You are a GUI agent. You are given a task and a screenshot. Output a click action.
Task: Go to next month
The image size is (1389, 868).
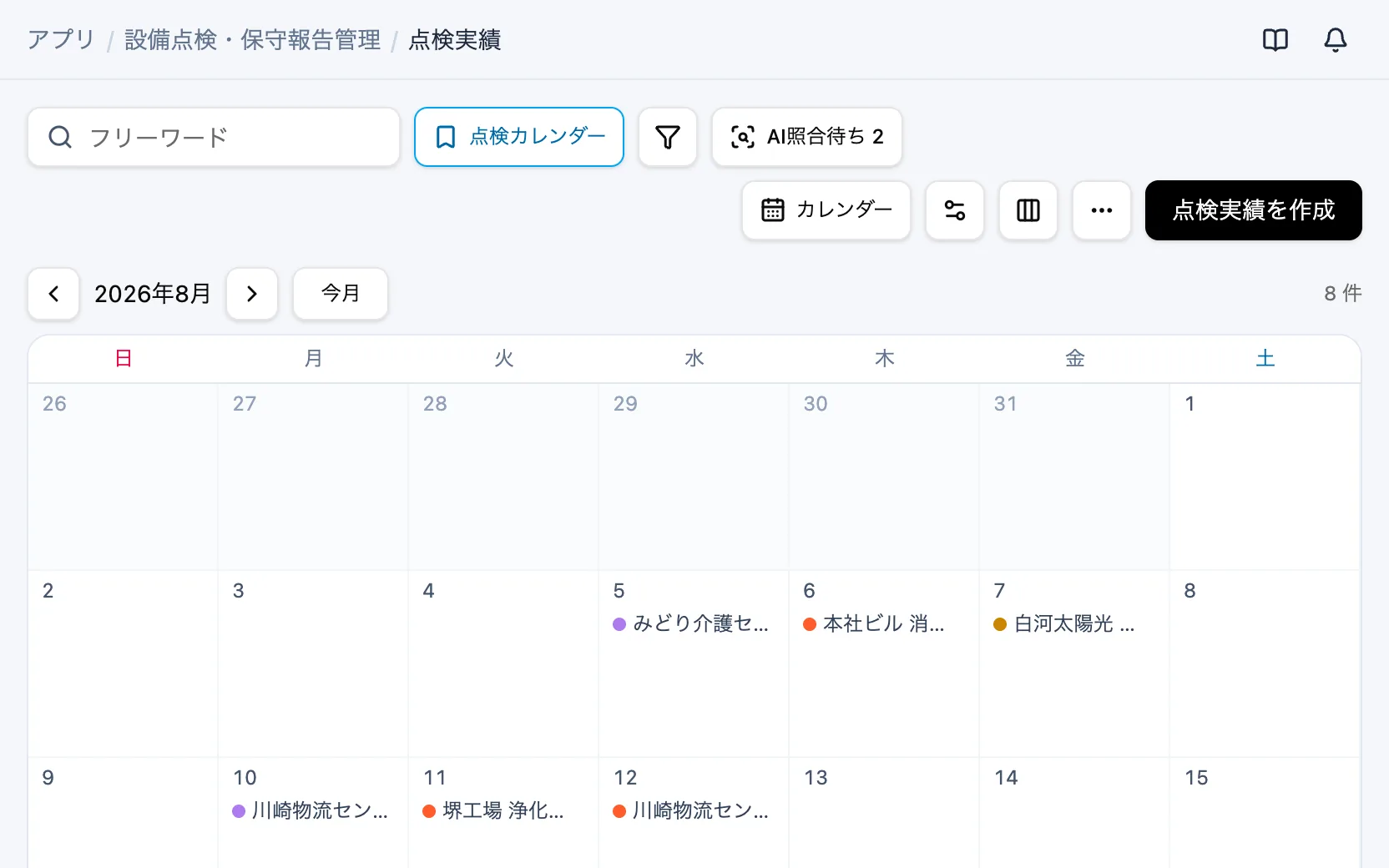point(252,294)
